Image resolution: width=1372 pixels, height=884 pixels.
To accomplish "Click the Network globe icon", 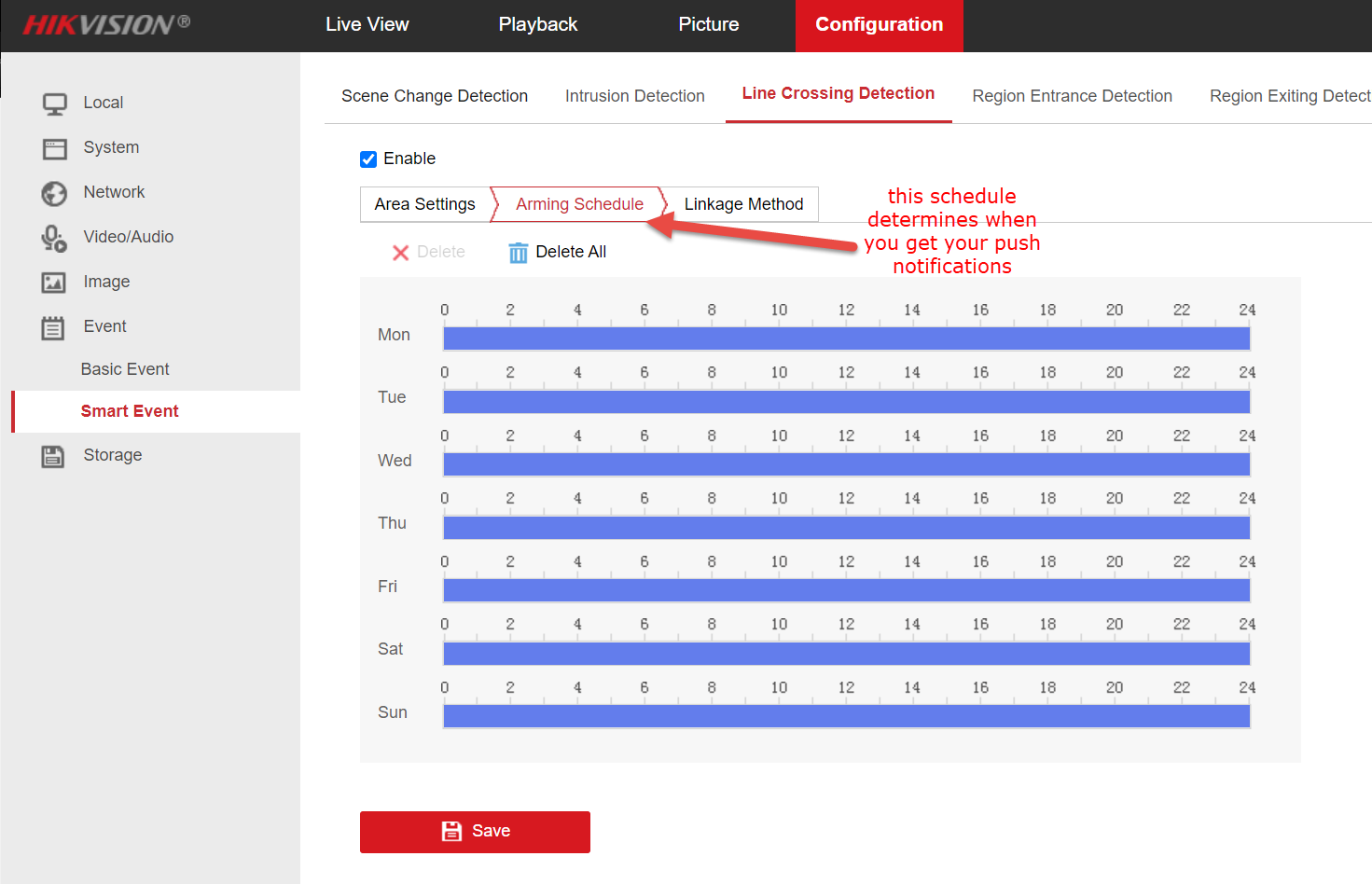I will point(54,193).
